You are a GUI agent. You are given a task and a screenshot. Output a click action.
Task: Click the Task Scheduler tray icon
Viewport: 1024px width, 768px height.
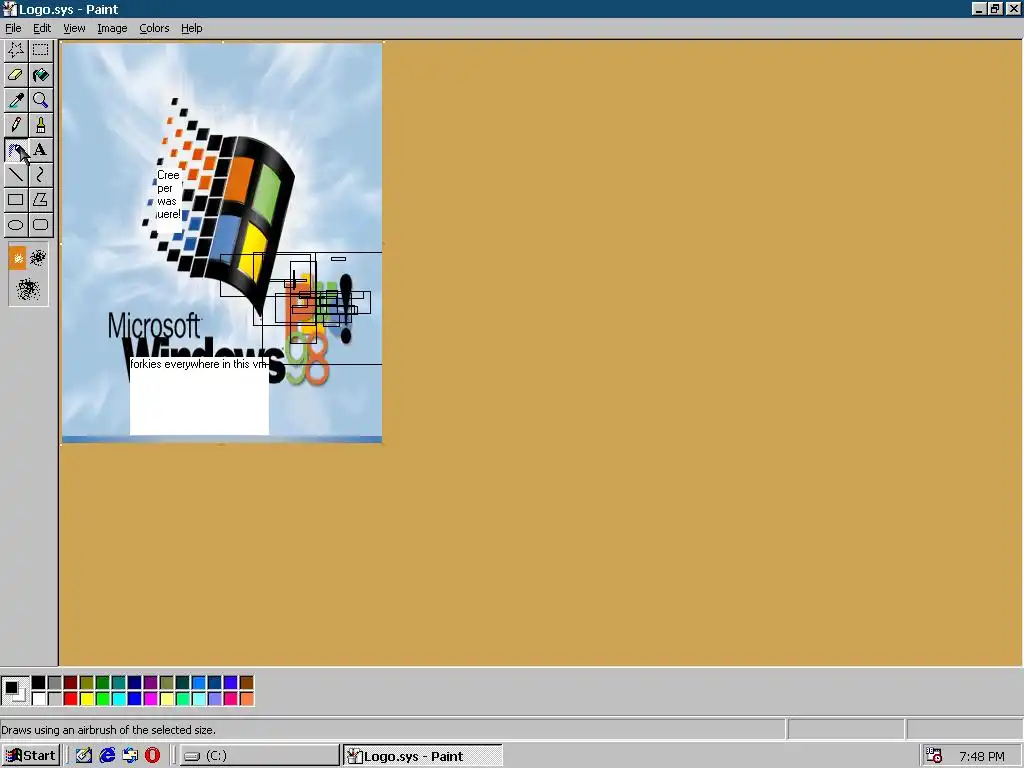click(935, 756)
